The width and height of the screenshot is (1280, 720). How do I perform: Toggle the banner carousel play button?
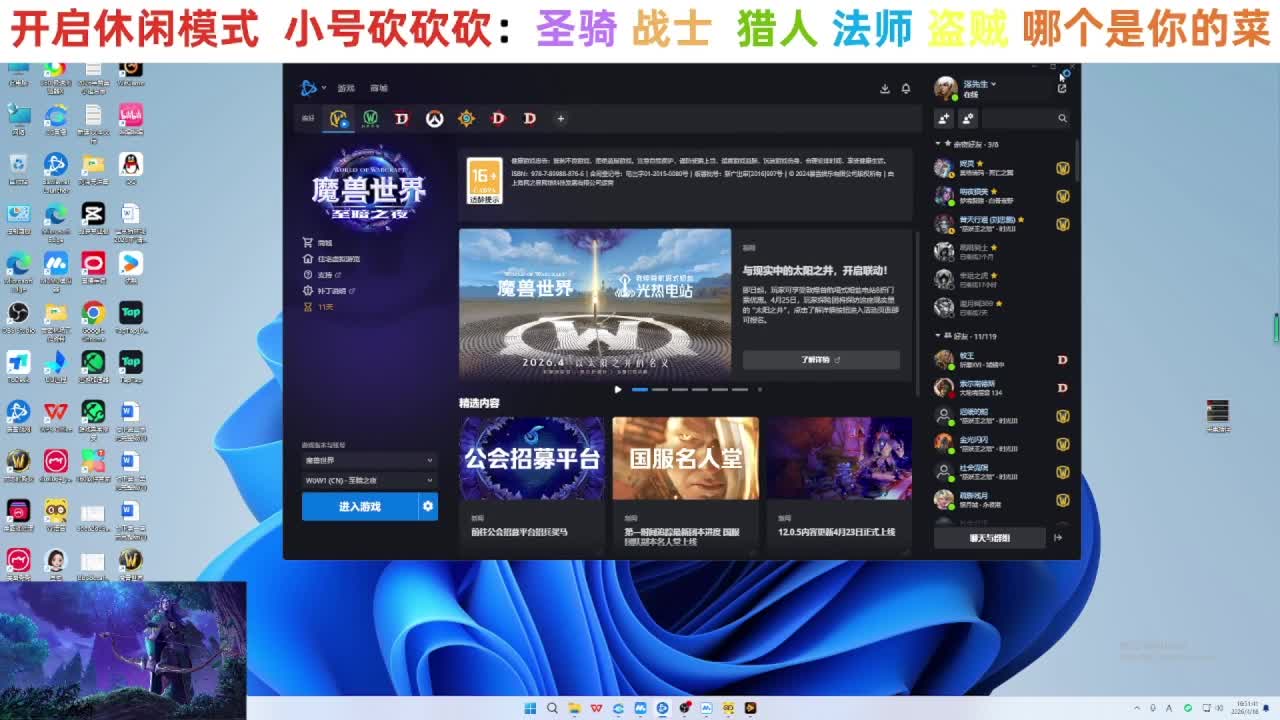point(618,389)
